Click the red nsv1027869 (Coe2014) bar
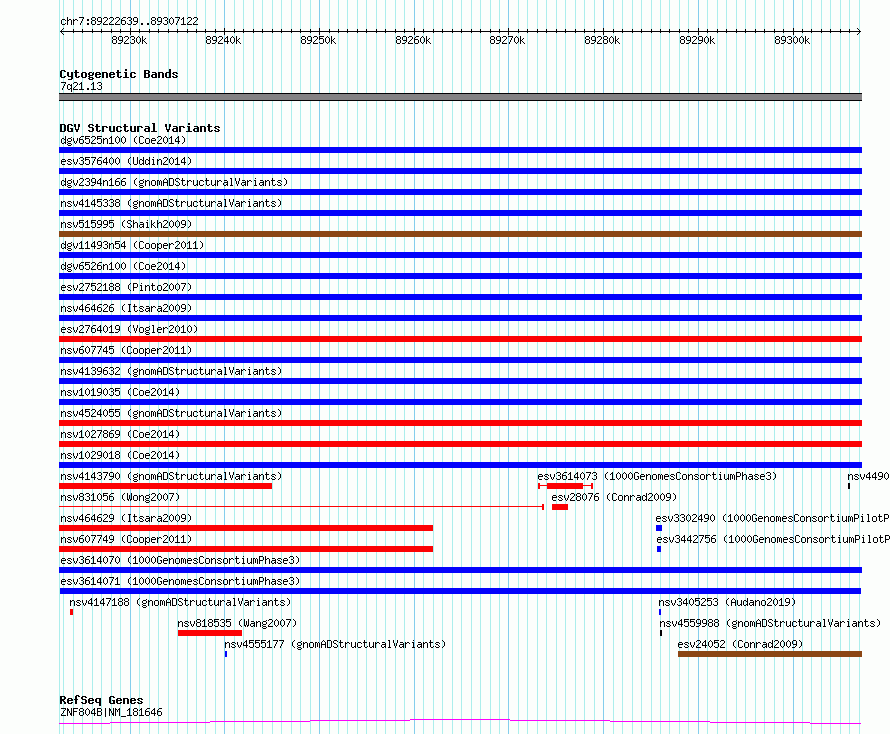Viewport: 890px width, 734px height. pos(460,444)
